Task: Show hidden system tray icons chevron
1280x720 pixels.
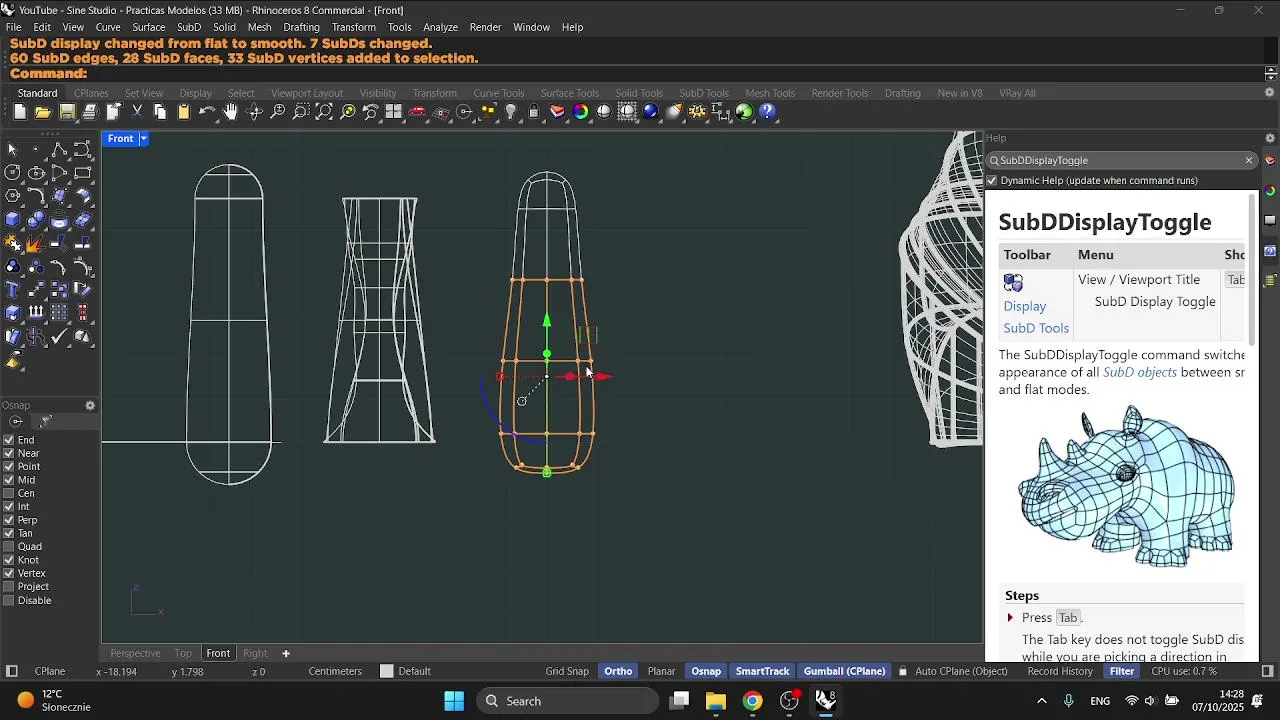Action: coord(1042,701)
